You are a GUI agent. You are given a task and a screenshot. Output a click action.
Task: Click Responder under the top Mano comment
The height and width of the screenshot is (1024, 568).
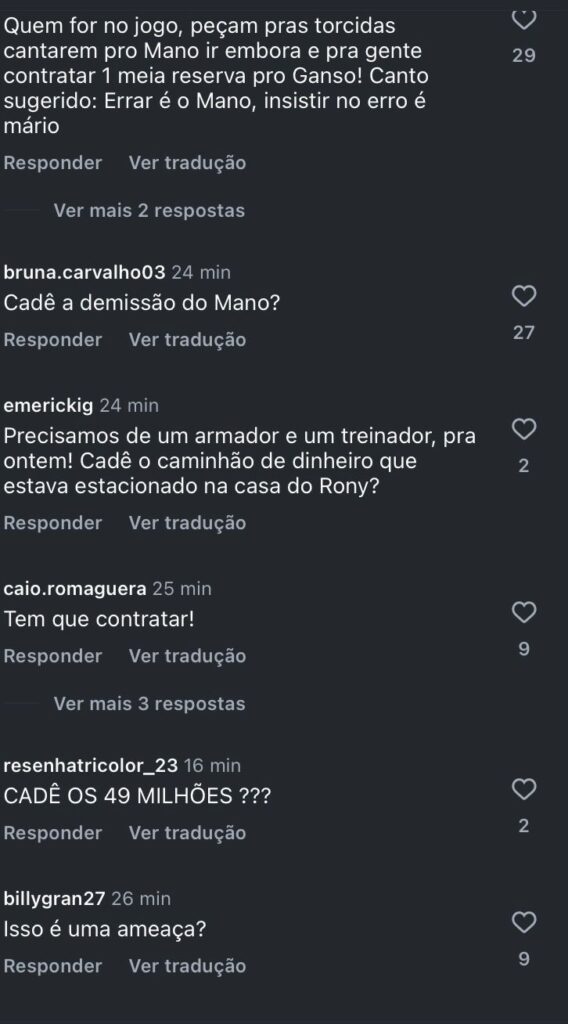click(53, 163)
